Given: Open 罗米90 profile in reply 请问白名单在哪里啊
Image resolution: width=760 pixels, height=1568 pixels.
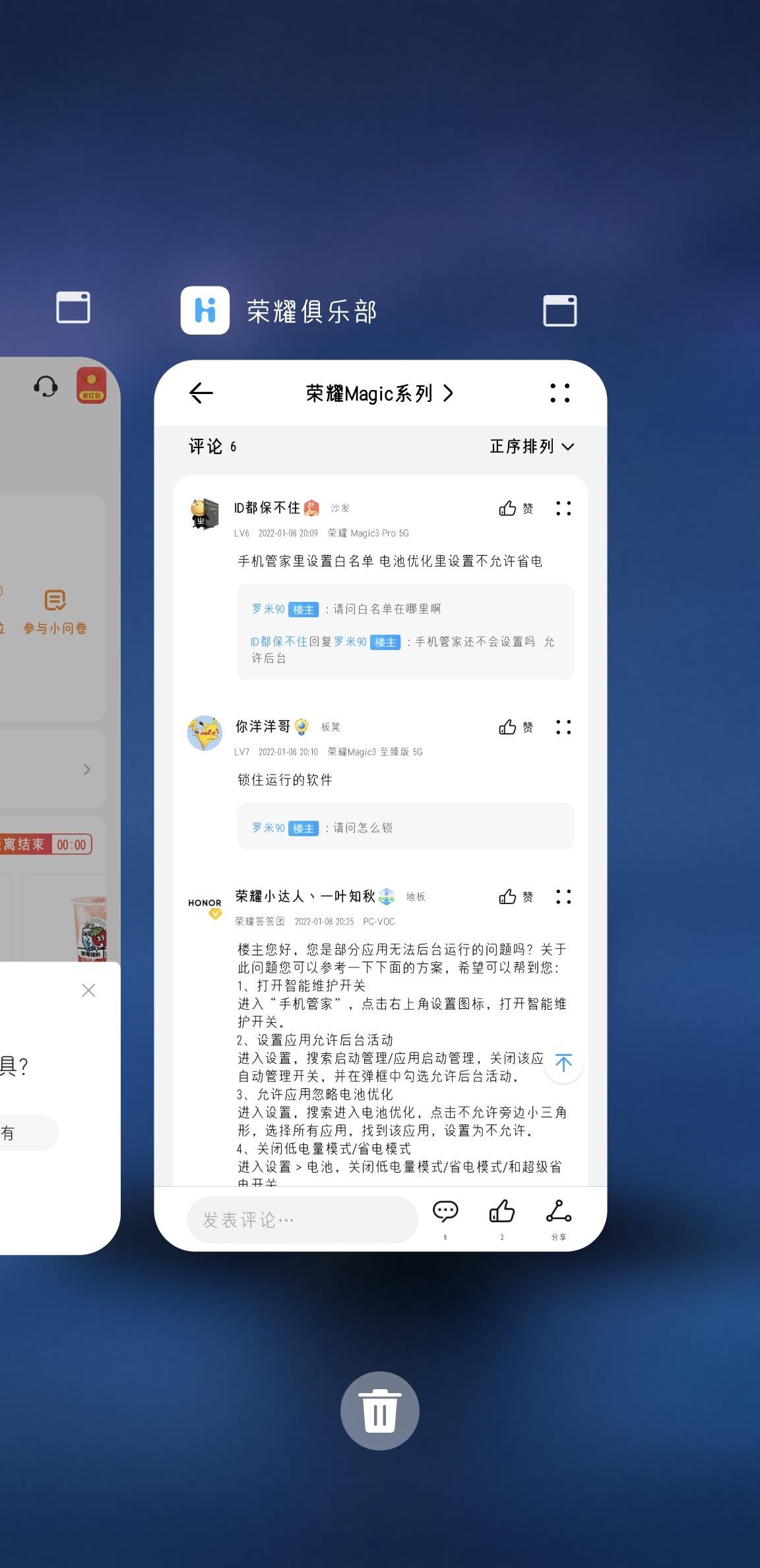Looking at the screenshot, I should click(x=269, y=609).
